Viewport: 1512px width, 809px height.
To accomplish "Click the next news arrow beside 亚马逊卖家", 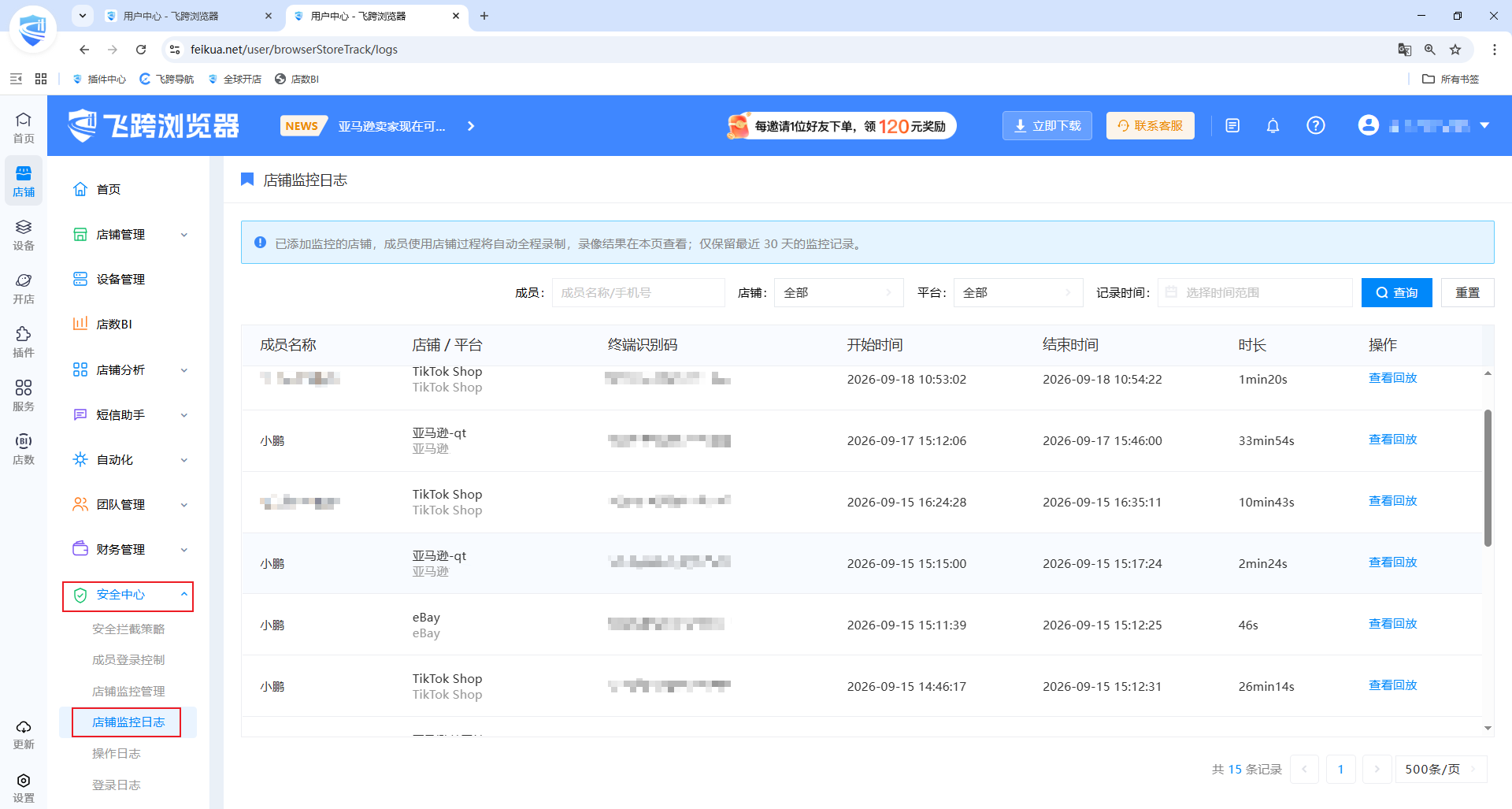I will tap(471, 126).
